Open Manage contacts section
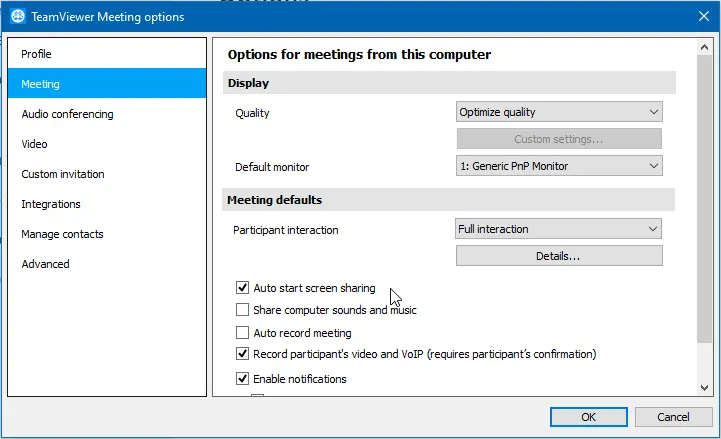 coord(107,234)
